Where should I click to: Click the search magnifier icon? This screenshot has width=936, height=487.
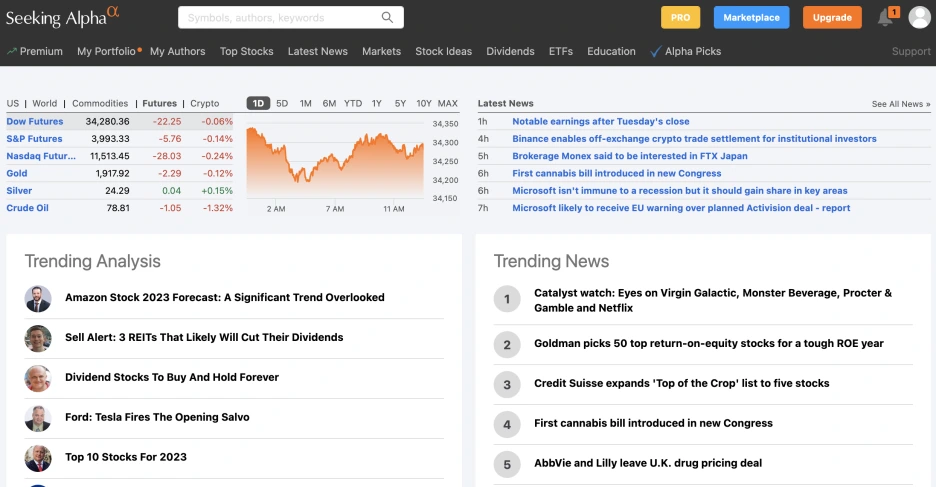[387, 17]
